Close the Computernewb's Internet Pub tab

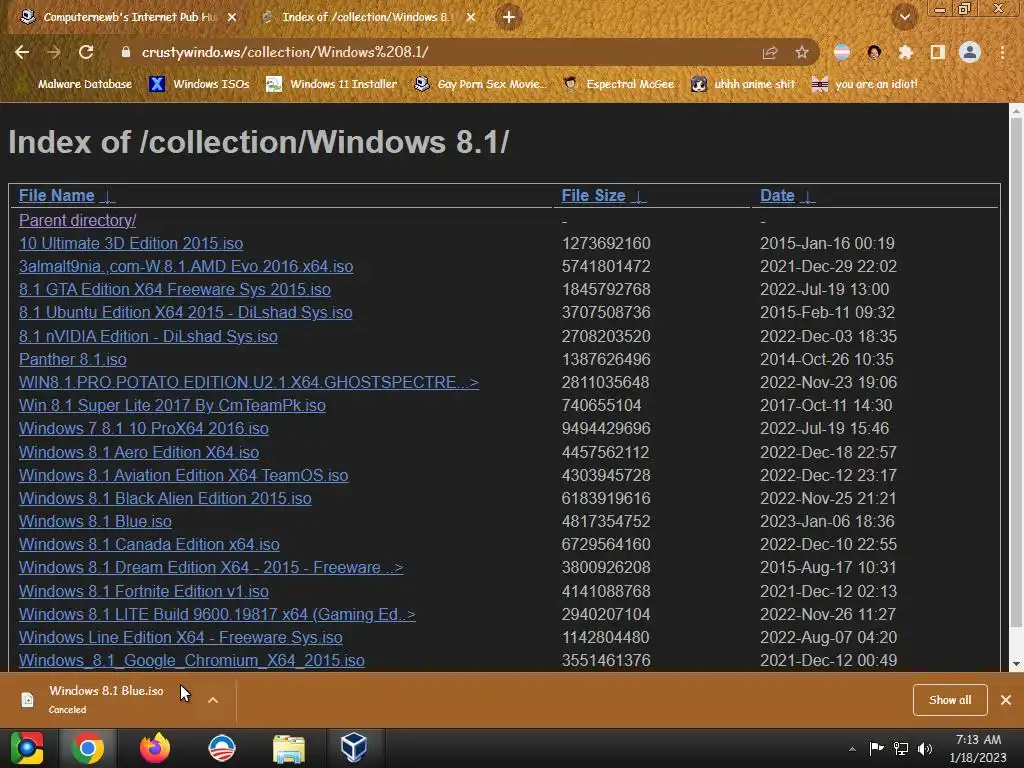click(x=232, y=17)
